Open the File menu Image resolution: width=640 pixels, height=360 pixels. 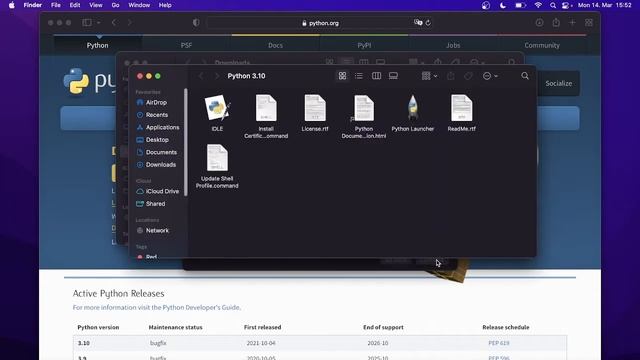(56, 5)
